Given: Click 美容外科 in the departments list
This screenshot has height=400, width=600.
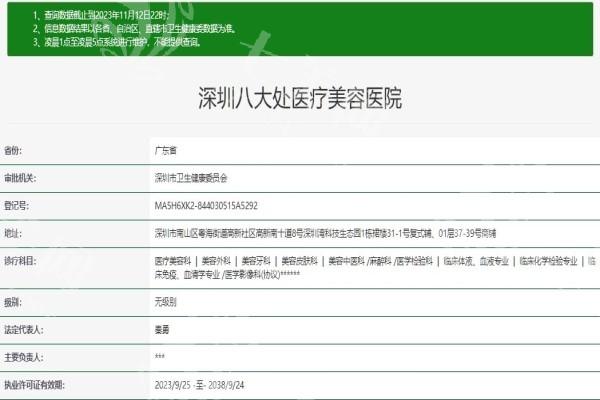Looking at the screenshot, I should coord(216,261).
